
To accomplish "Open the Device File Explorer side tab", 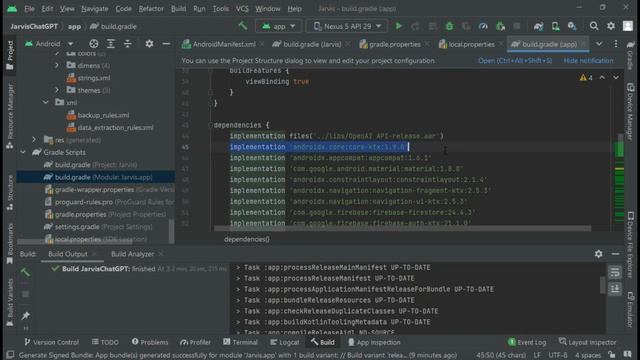I will [x=631, y=245].
